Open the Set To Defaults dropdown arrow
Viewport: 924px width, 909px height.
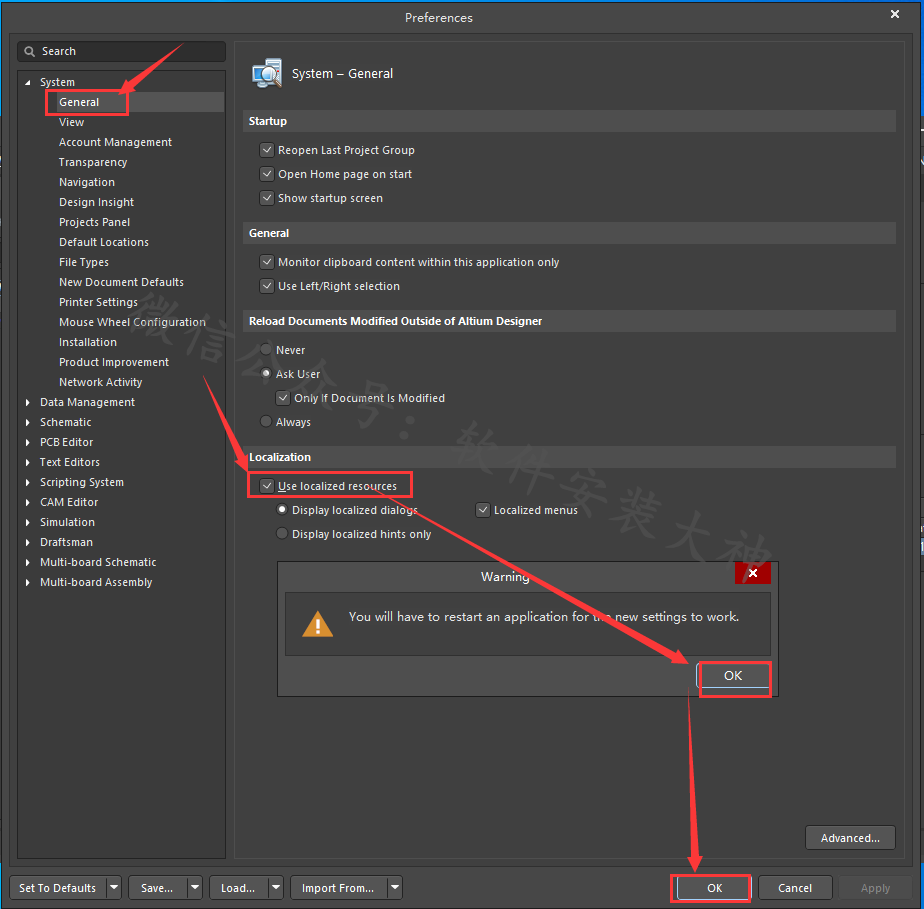point(114,887)
